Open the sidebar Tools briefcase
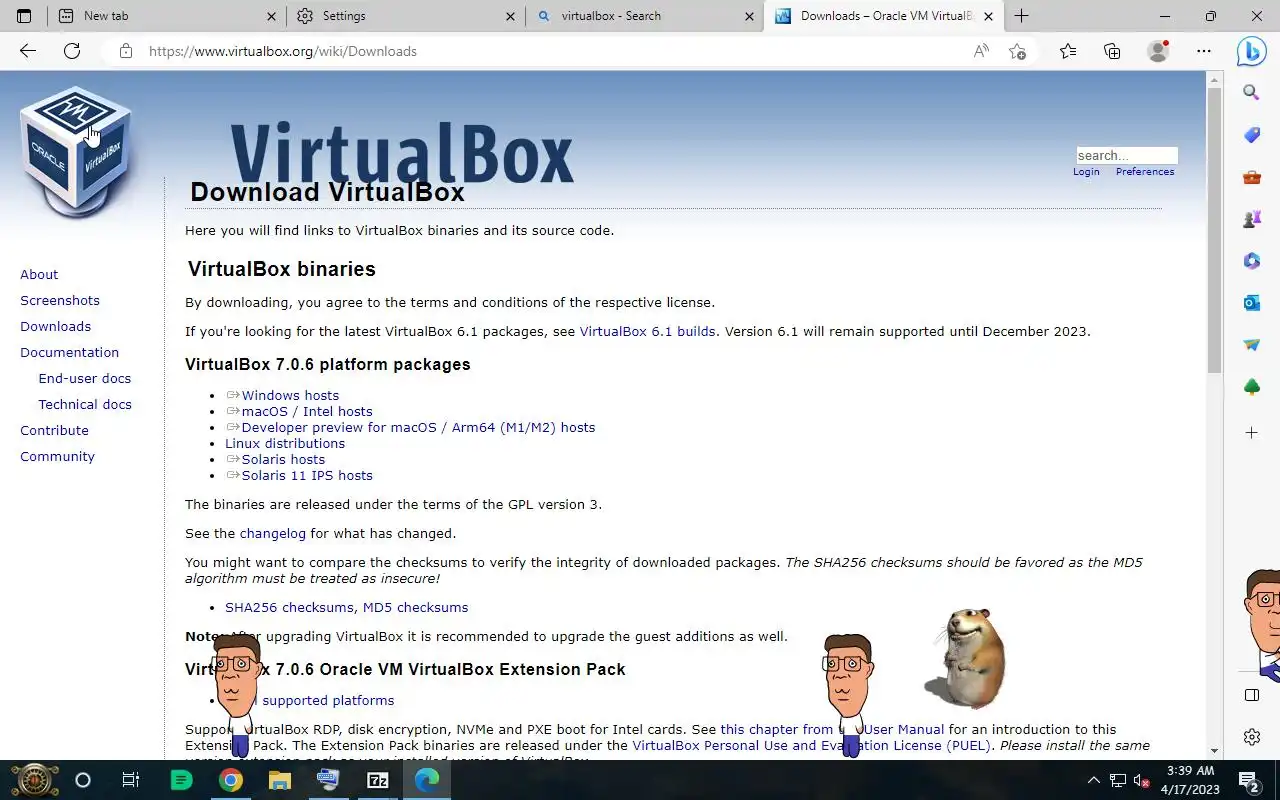 pyautogui.click(x=1251, y=178)
